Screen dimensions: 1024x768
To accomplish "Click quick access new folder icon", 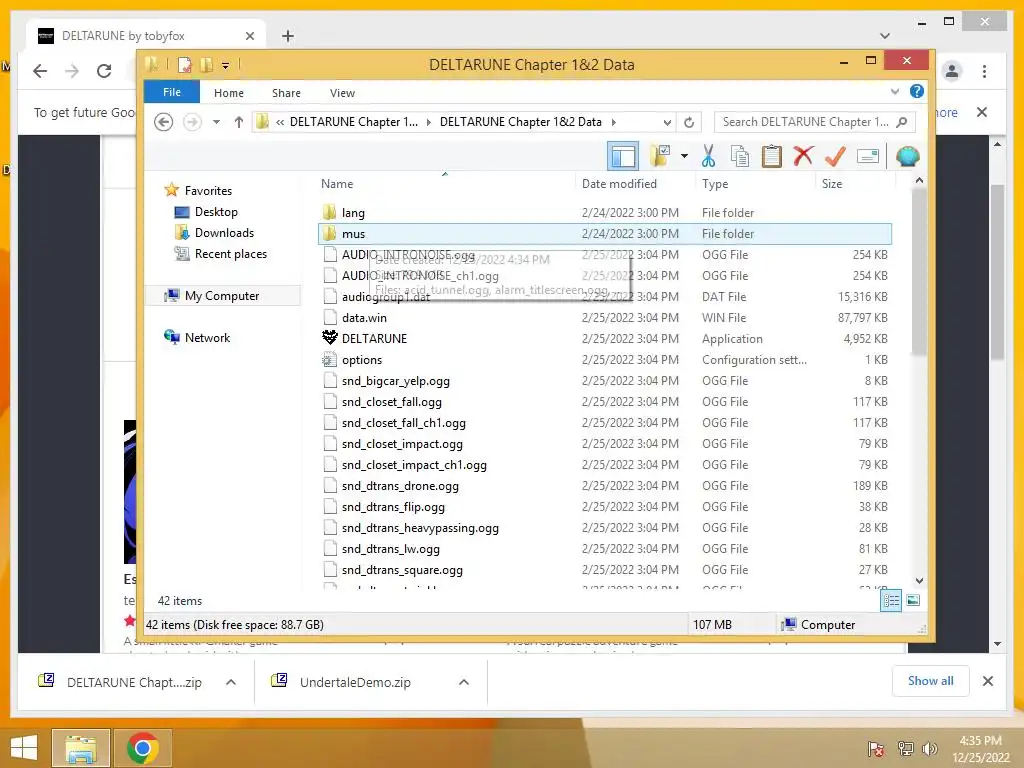I will pos(206,65).
